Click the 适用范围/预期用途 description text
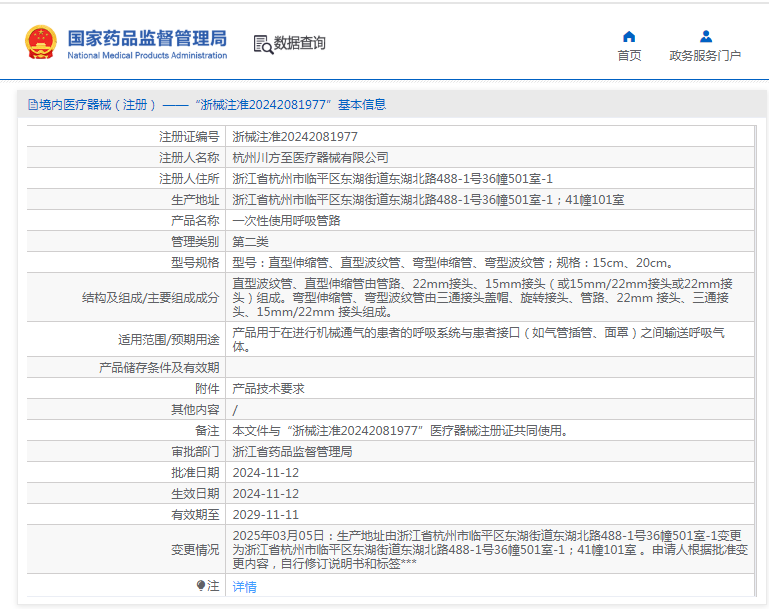 [478, 340]
